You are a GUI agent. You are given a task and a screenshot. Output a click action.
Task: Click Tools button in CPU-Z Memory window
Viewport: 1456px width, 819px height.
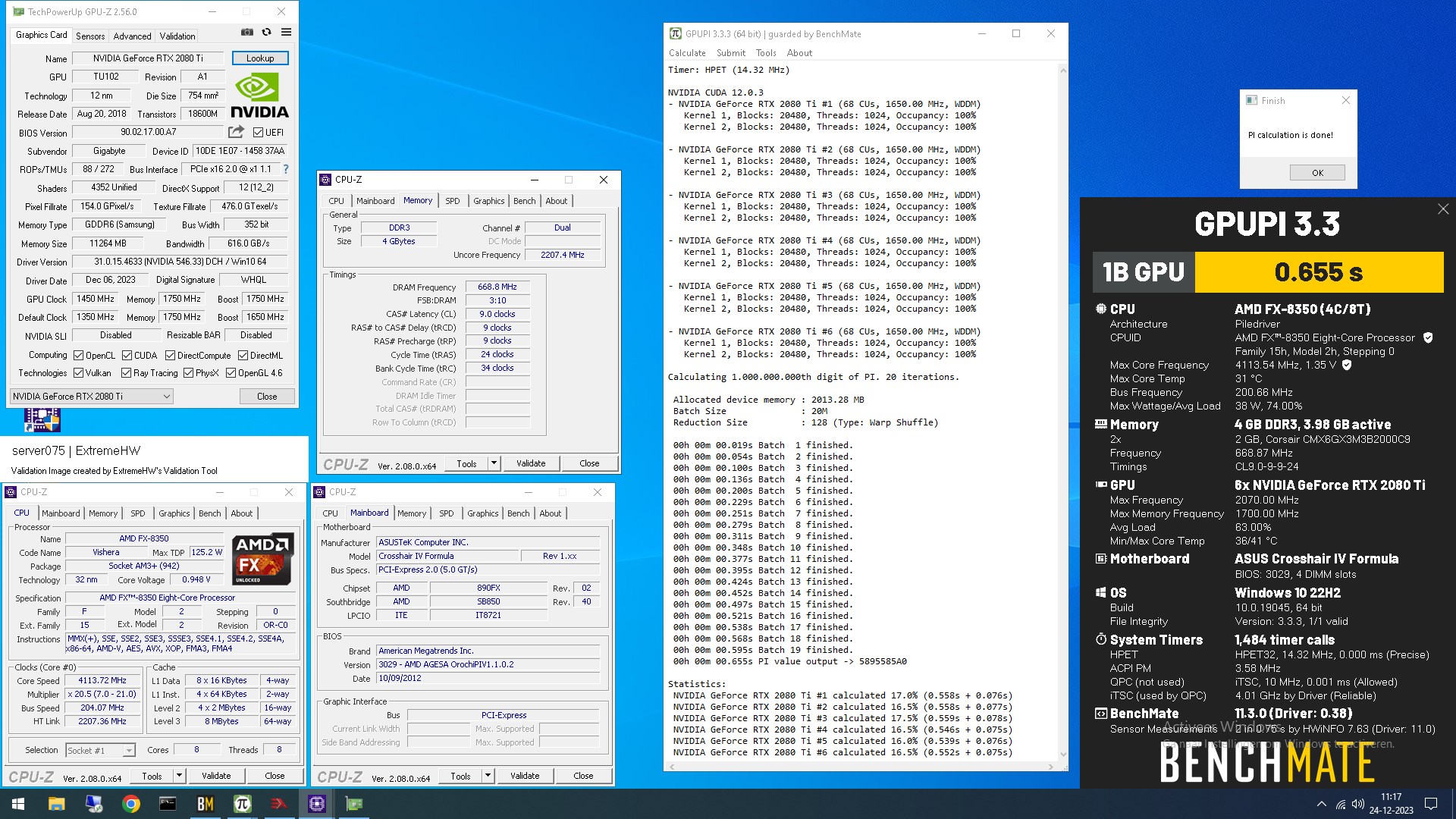(466, 463)
